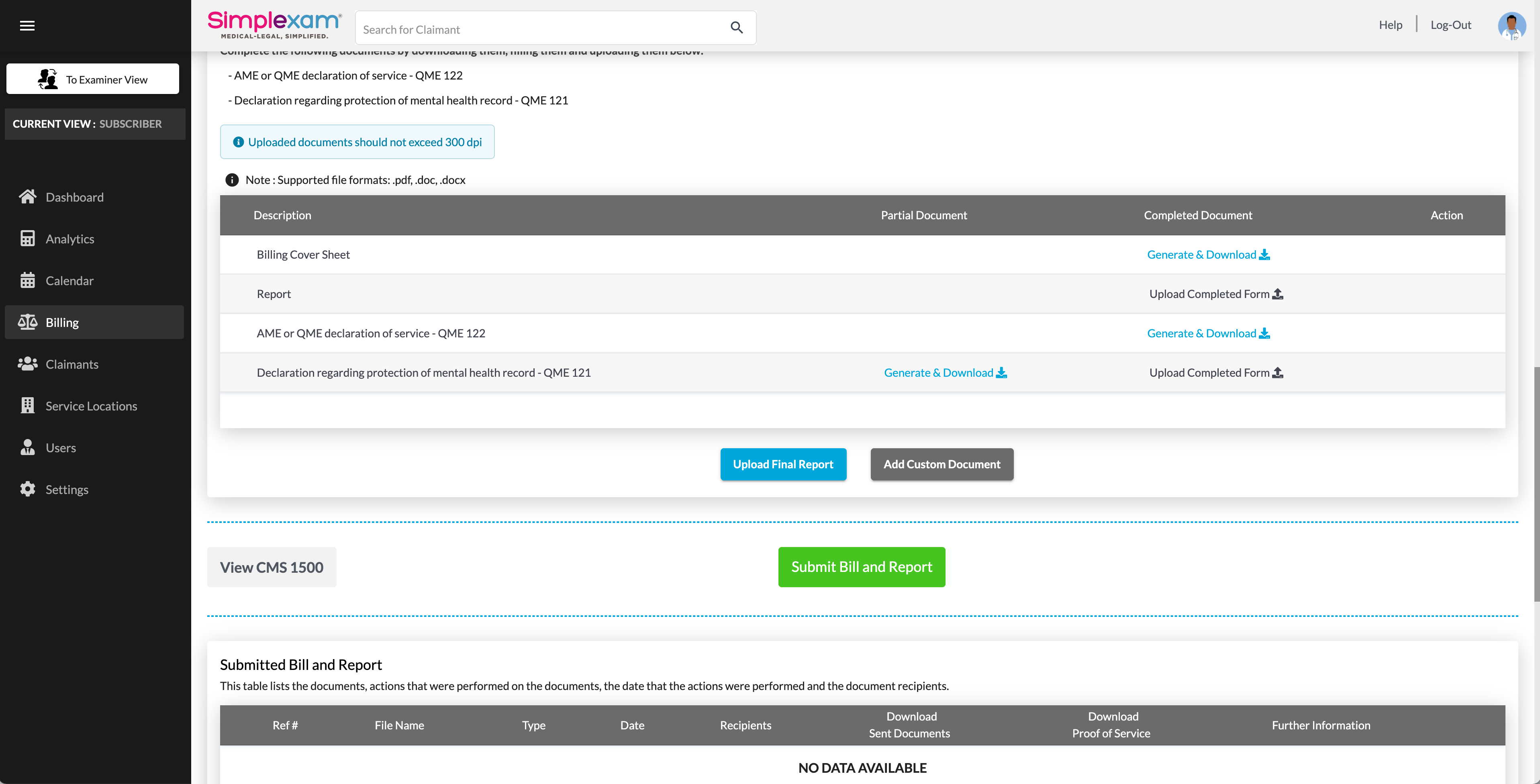Open the Billing menu item

62,322
